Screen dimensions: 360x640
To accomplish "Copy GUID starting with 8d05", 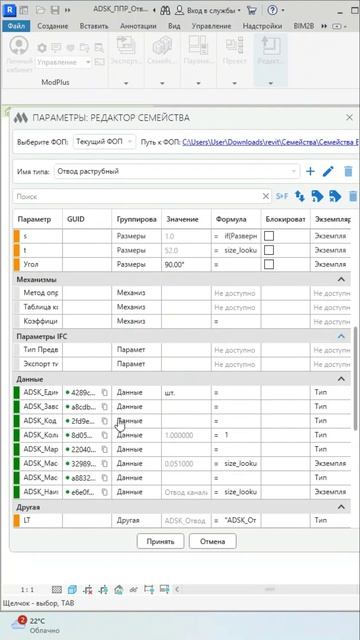I will [104, 435].
